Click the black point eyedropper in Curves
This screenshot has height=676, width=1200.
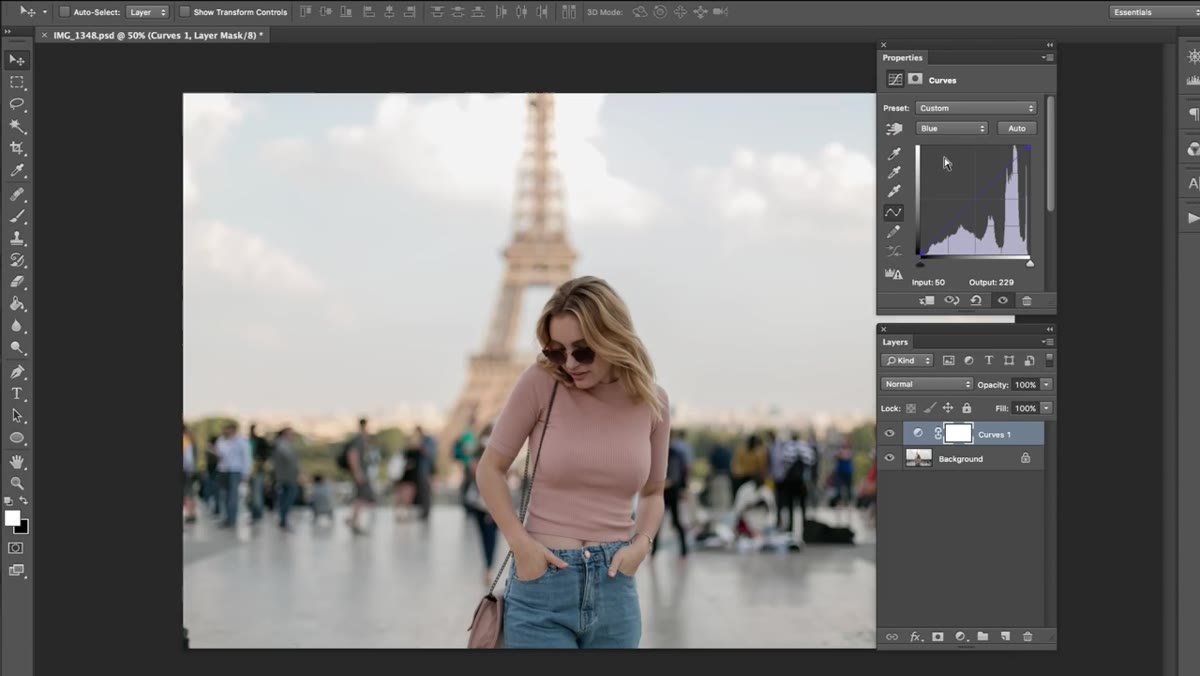895,154
